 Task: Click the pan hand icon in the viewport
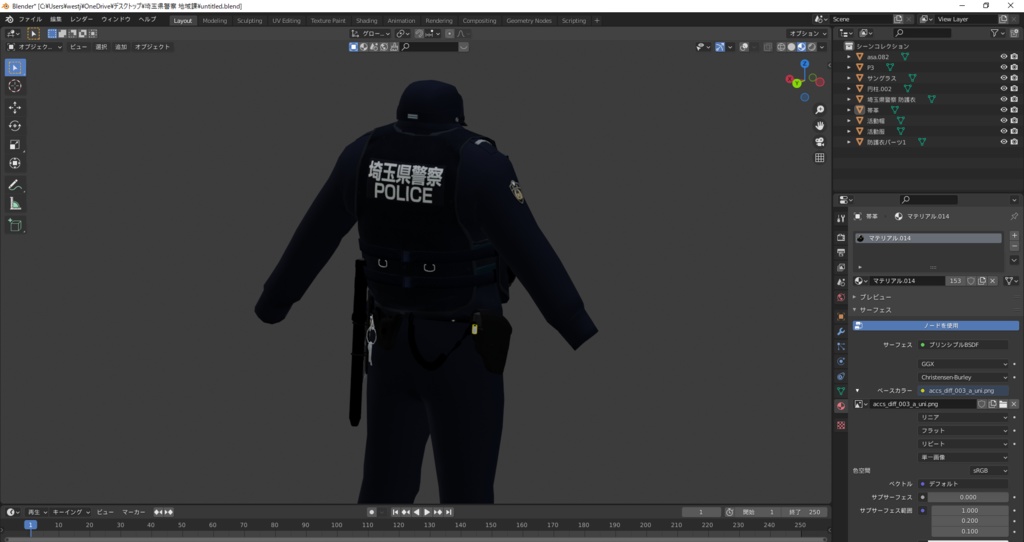820,126
